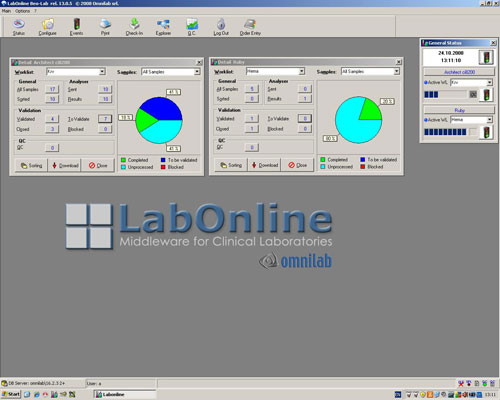This screenshot has height=400, width=500.
Task: Expand the Samples dropdown in Architect window
Action: pyautogui.click(x=197, y=72)
